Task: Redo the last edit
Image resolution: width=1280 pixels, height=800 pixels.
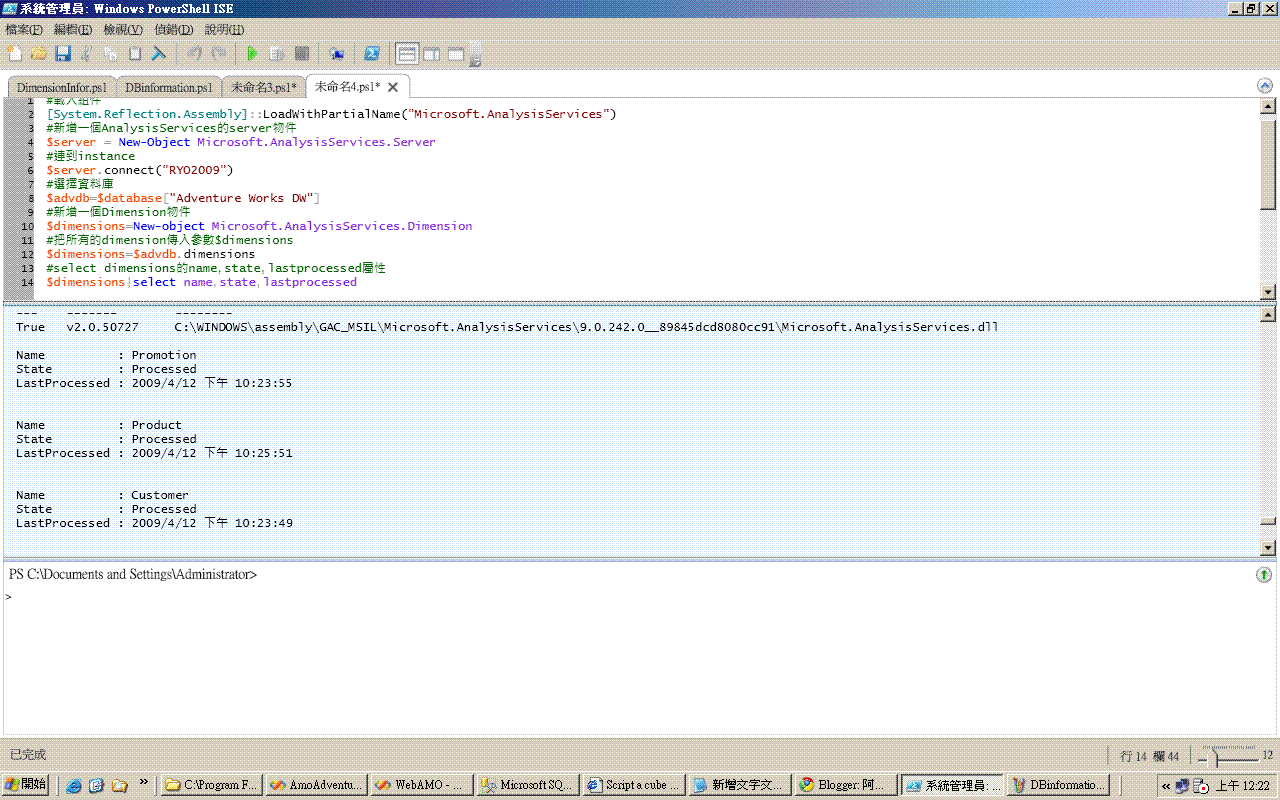Action: 218,54
